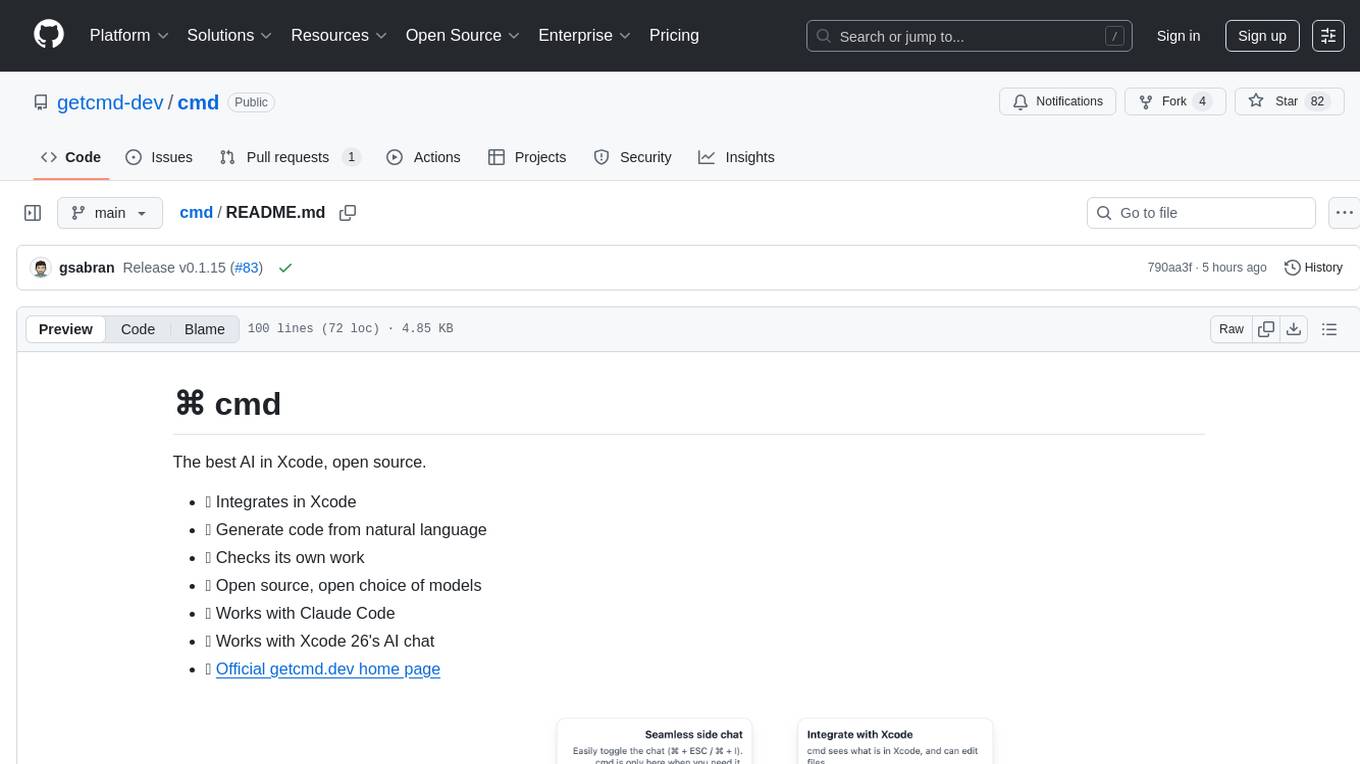Image resolution: width=1360 pixels, height=764 pixels.
Task: Open the Integrate with Xcode image
Action: point(895,741)
